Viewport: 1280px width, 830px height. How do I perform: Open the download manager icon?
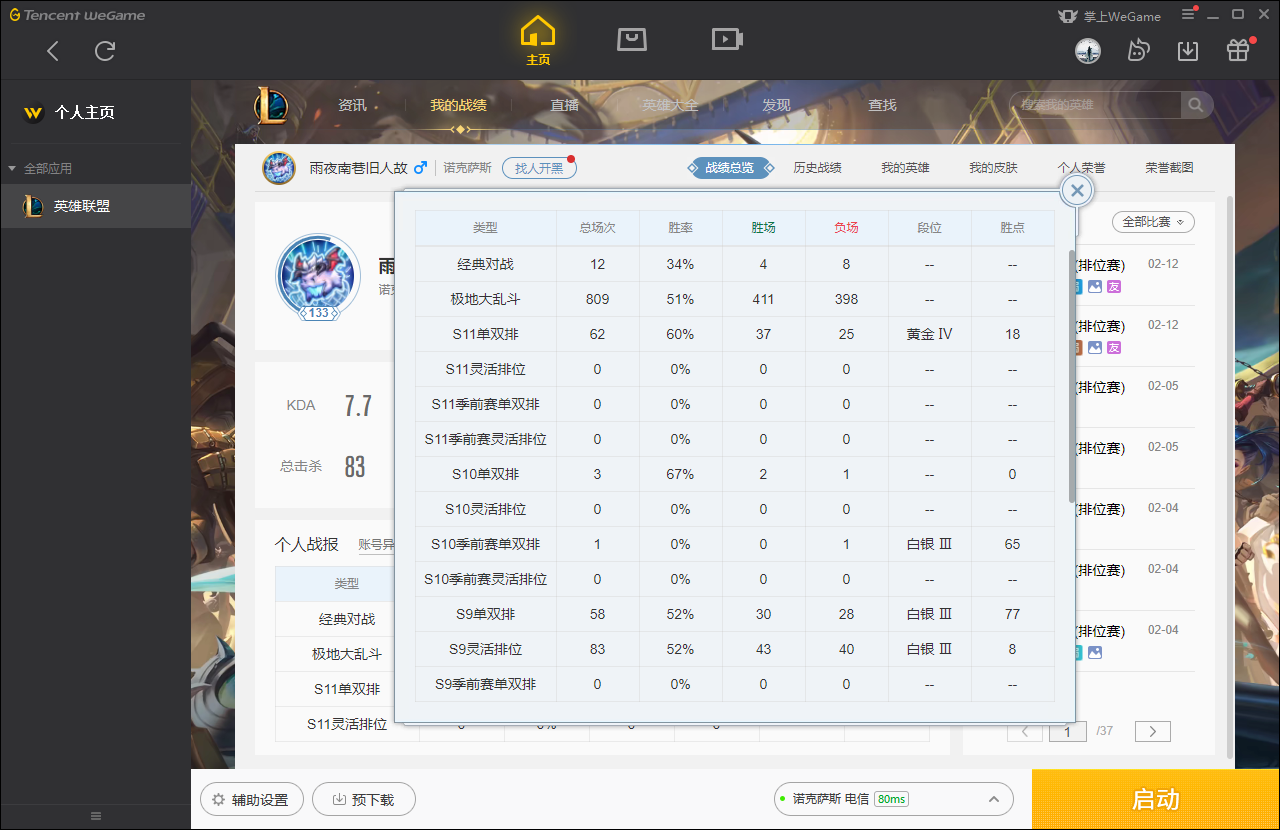(x=1188, y=50)
